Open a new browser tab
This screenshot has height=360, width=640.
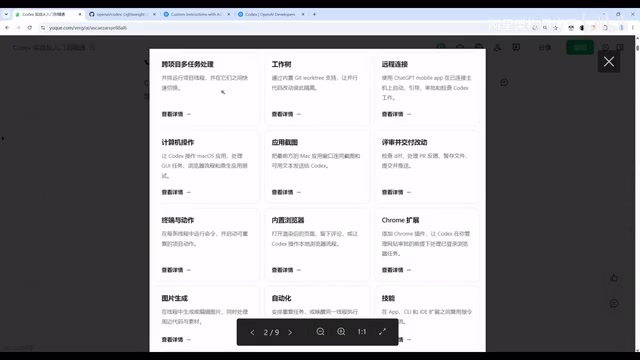pos(314,14)
